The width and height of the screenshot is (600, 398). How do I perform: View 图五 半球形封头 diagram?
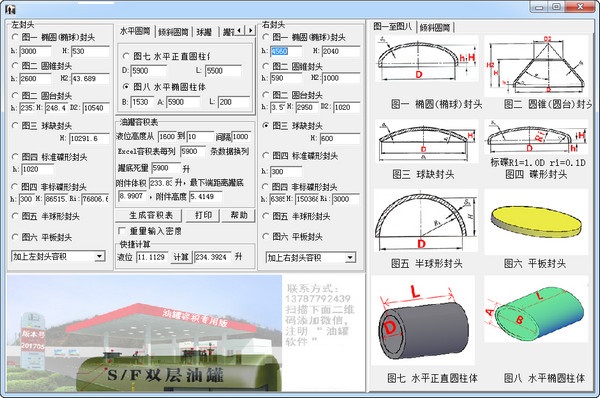pos(427,220)
